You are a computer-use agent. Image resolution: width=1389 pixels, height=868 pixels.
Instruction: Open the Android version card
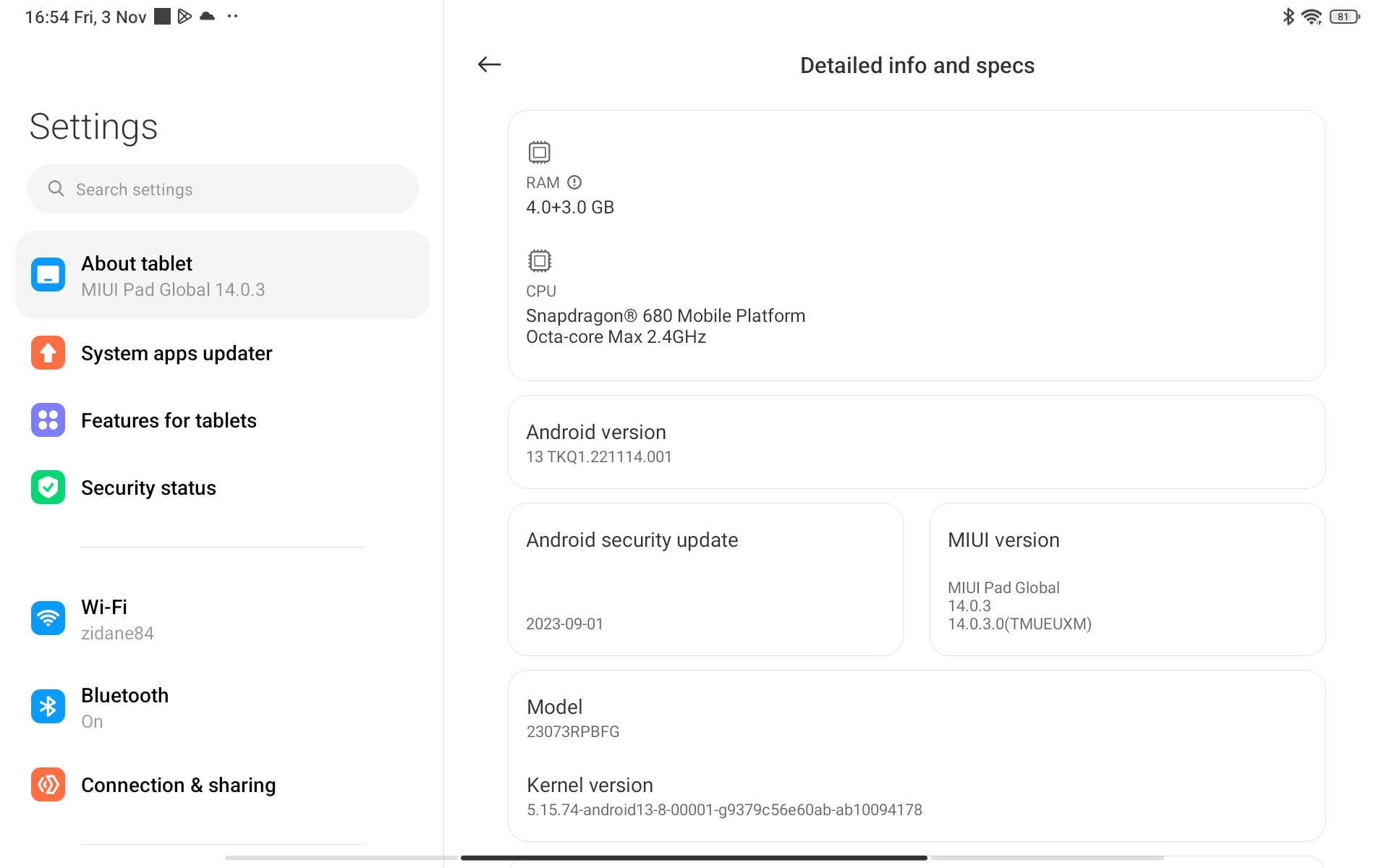click(916, 442)
